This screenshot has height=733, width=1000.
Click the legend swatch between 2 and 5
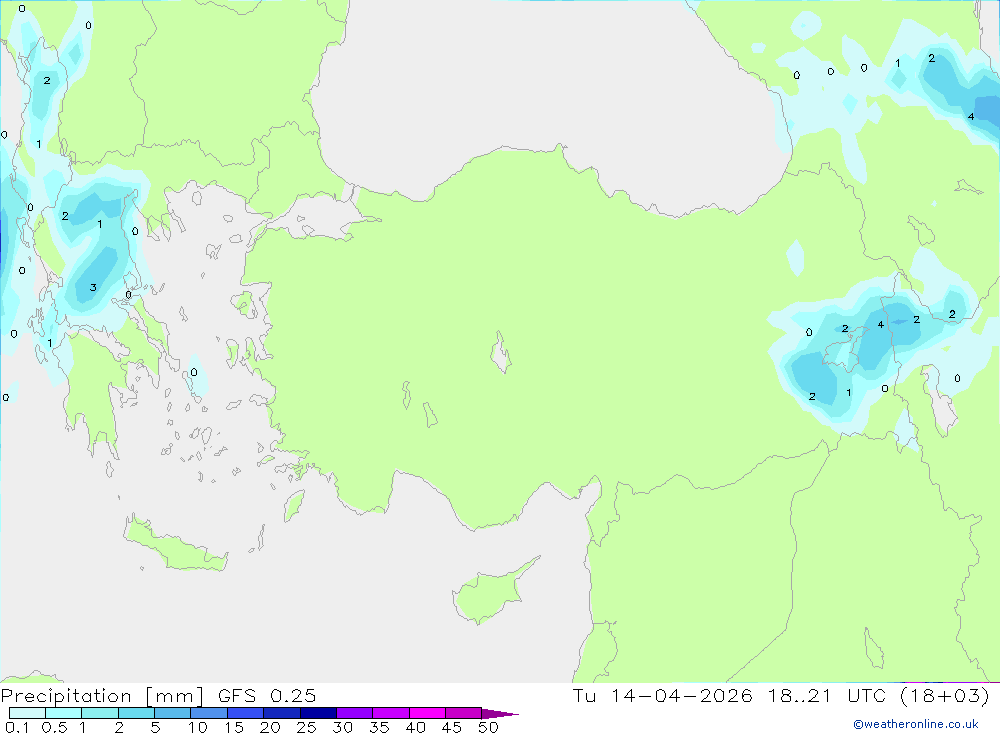[x=136, y=713]
